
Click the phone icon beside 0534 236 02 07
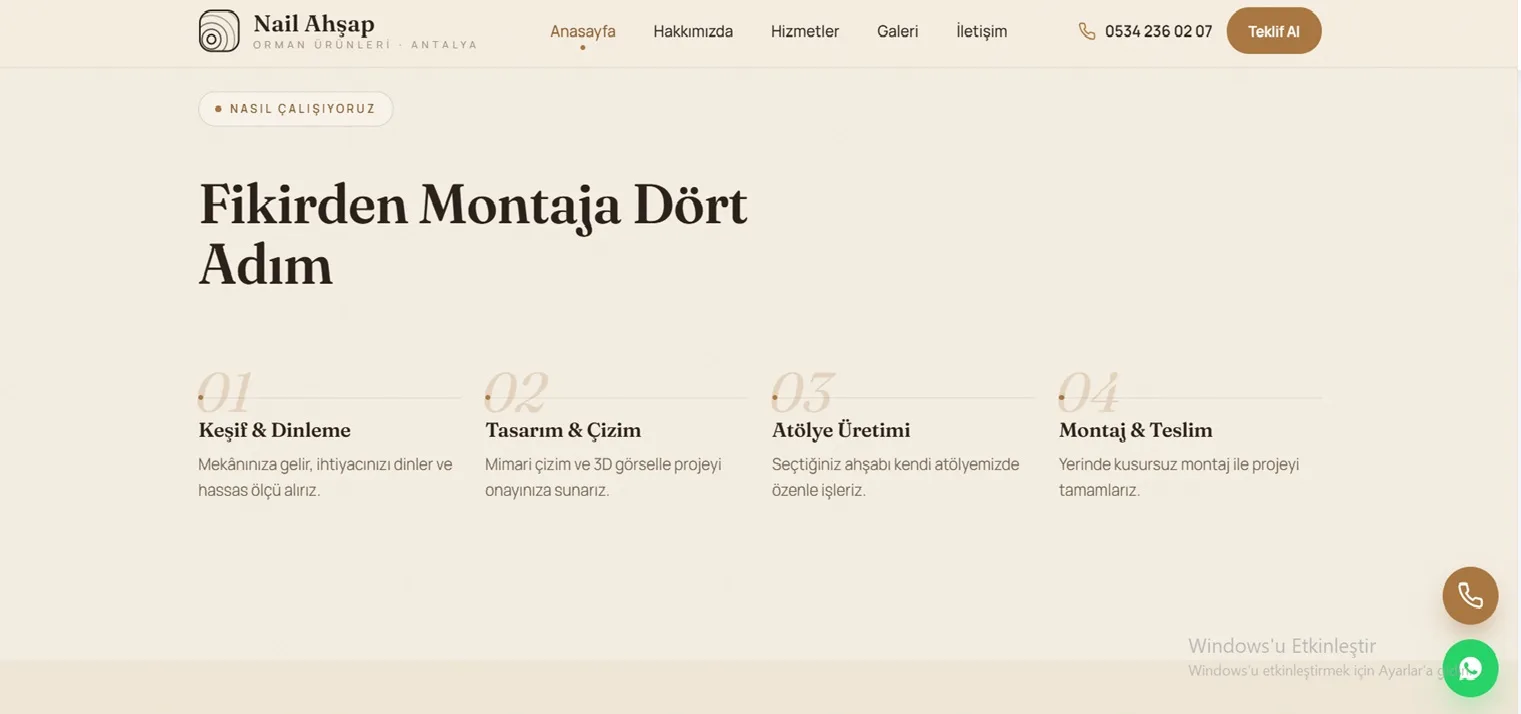1087,31
